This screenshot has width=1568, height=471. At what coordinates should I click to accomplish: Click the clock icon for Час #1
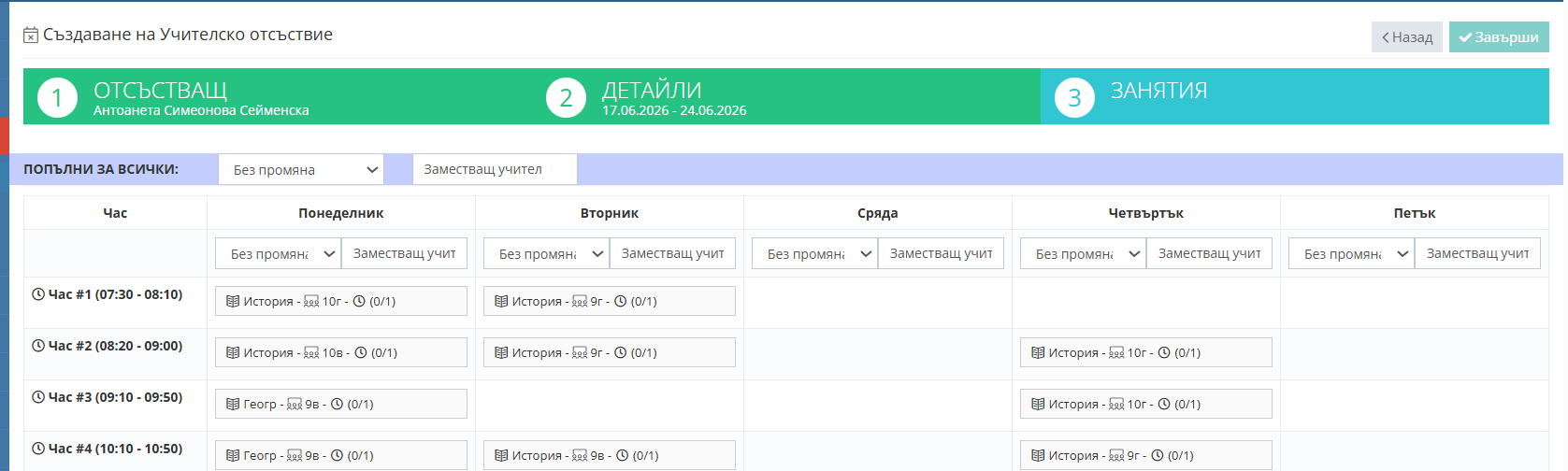(38, 294)
